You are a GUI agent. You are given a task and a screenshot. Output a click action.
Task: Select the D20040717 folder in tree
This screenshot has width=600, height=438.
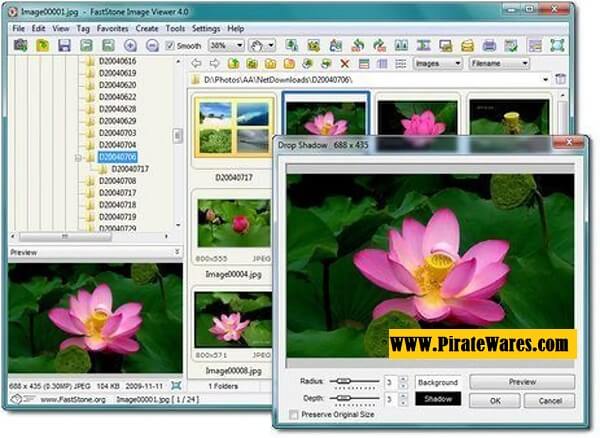tap(124, 169)
